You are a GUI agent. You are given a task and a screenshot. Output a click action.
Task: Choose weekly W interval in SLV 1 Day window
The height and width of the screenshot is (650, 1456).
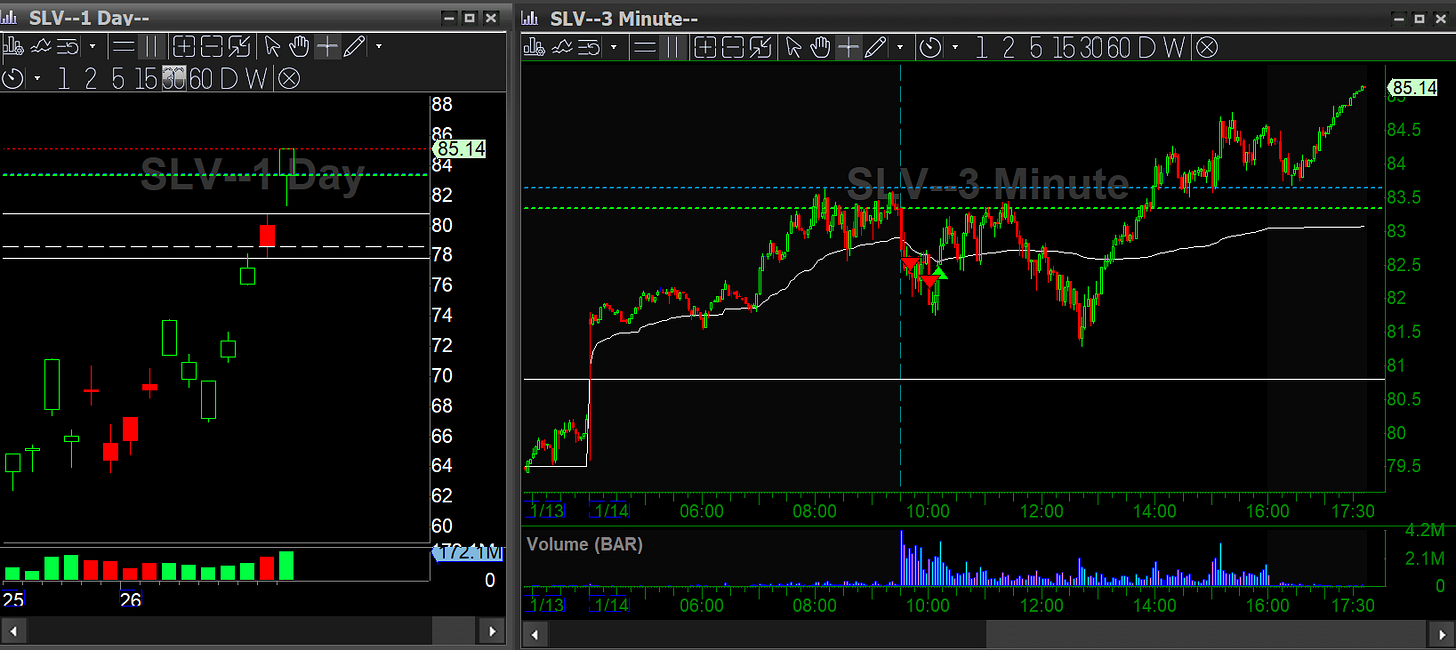pos(257,78)
